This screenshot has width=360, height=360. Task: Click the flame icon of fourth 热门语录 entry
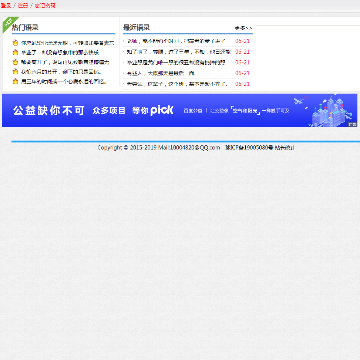pyautogui.click(x=15, y=71)
